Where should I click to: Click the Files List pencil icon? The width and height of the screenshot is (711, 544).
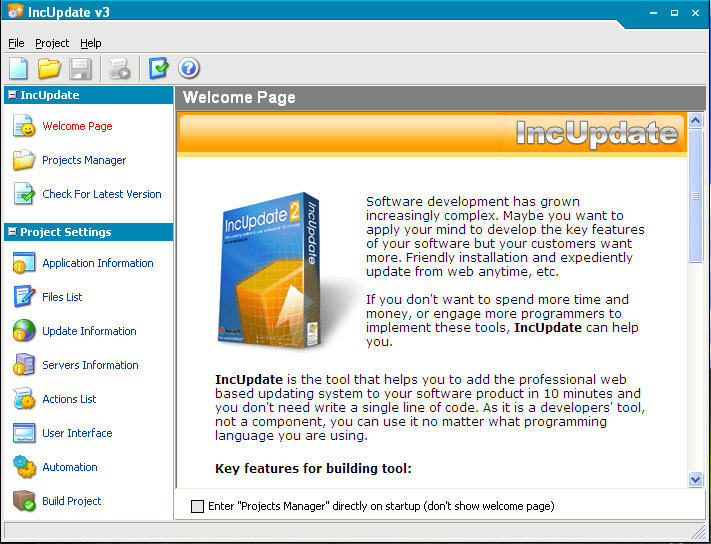pos(24,296)
